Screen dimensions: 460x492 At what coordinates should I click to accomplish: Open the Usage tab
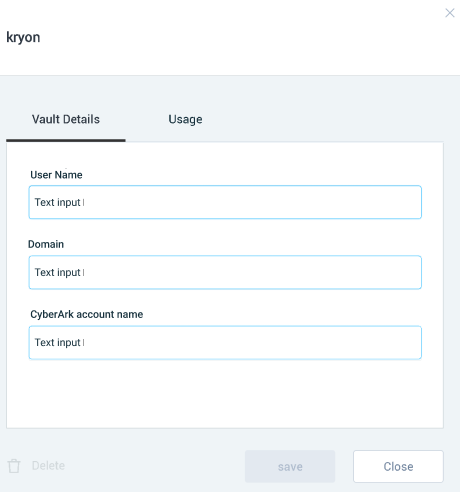click(x=185, y=119)
